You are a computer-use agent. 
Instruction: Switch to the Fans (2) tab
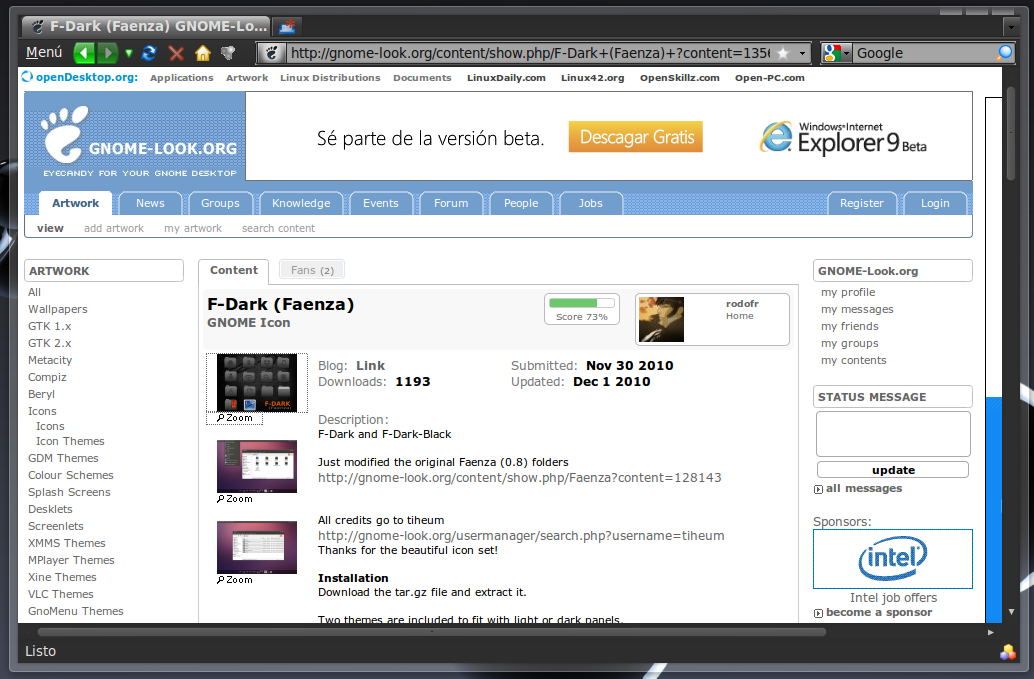click(312, 270)
